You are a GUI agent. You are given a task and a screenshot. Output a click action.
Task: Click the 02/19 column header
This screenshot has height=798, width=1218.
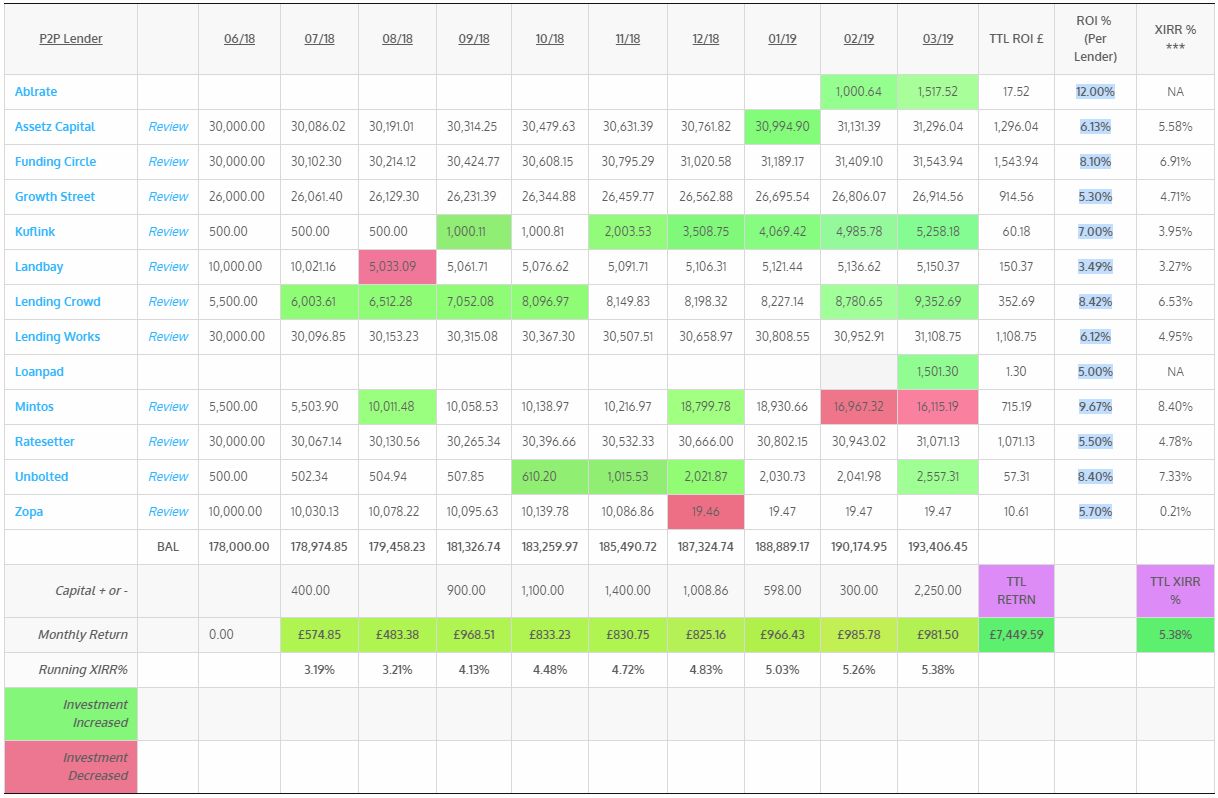point(859,39)
